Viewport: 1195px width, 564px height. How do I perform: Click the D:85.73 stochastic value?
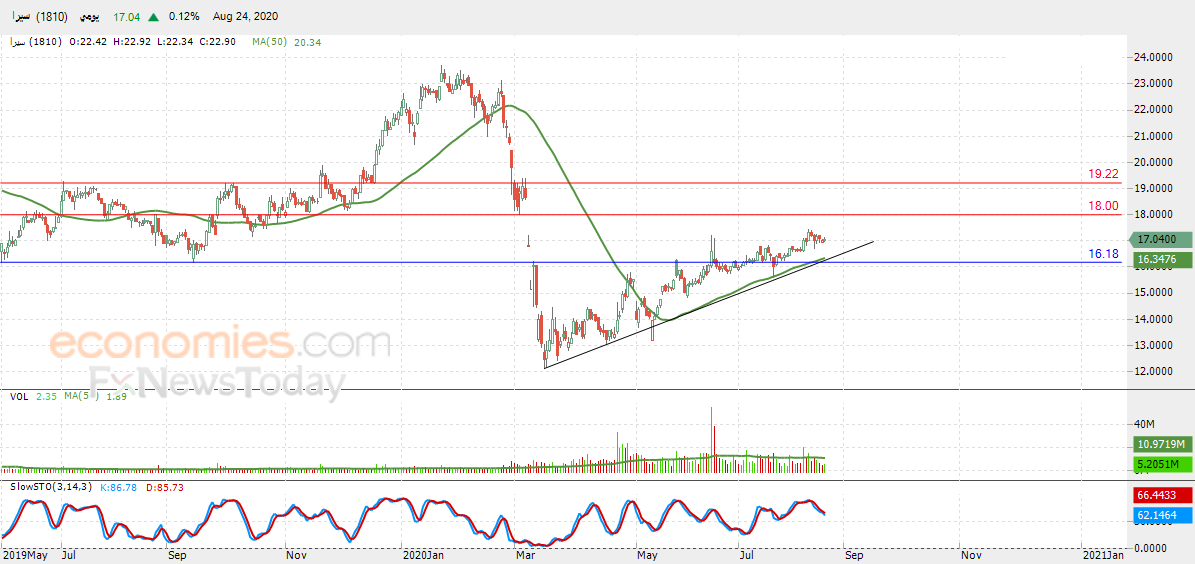tap(166, 487)
